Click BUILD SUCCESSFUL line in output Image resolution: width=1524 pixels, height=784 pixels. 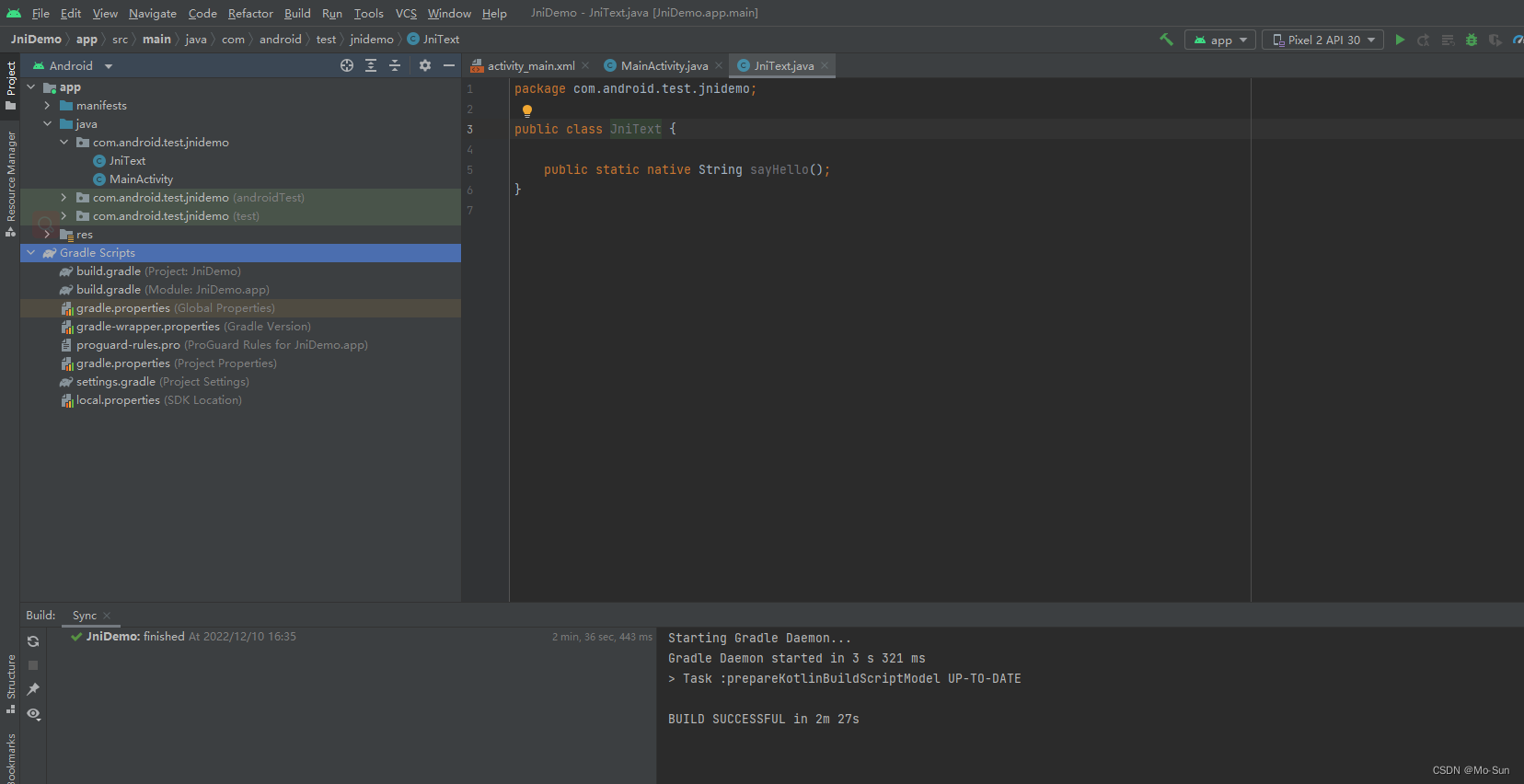coord(764,720)
